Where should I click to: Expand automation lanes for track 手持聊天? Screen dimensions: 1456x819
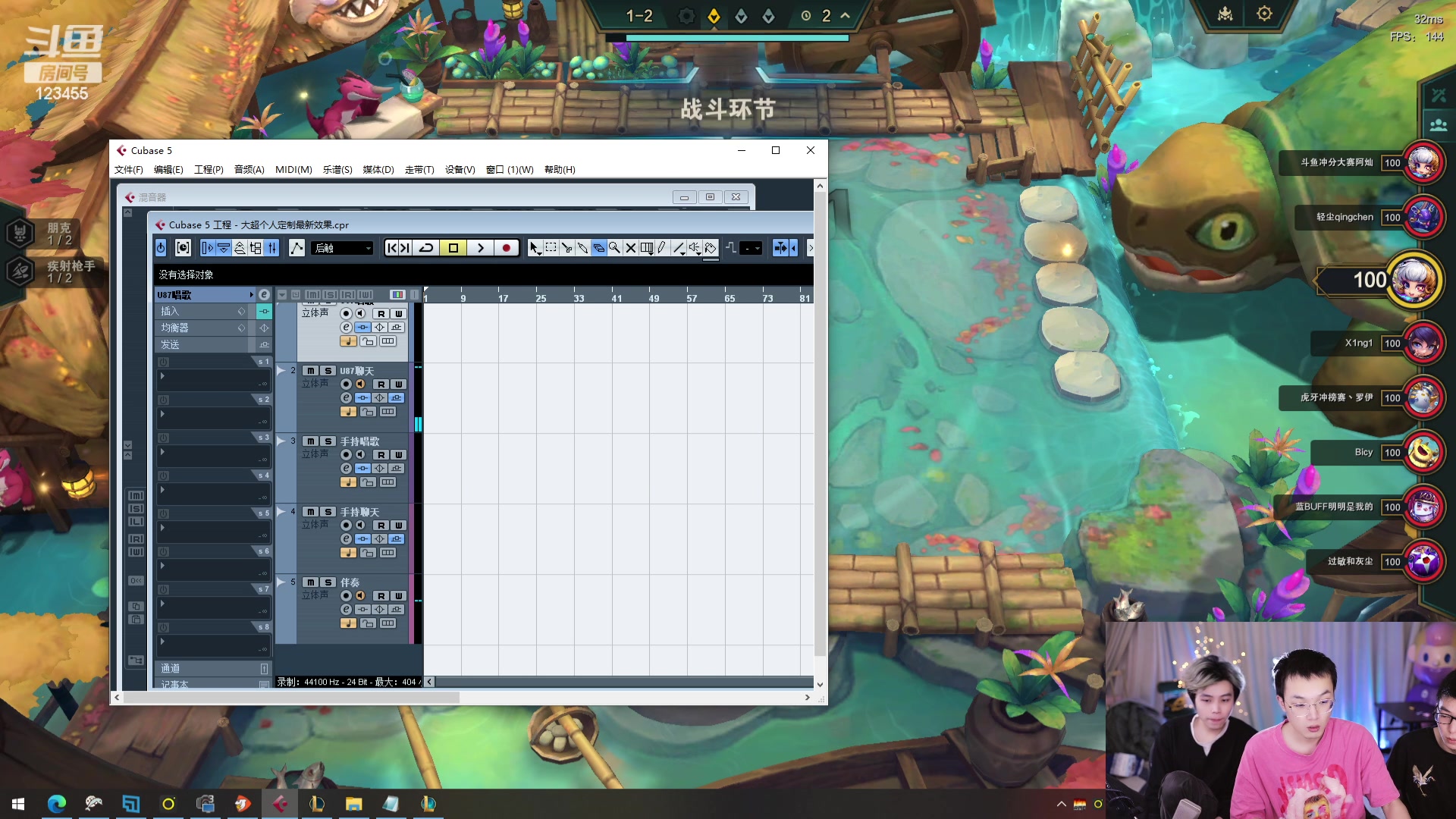point(281,512)
